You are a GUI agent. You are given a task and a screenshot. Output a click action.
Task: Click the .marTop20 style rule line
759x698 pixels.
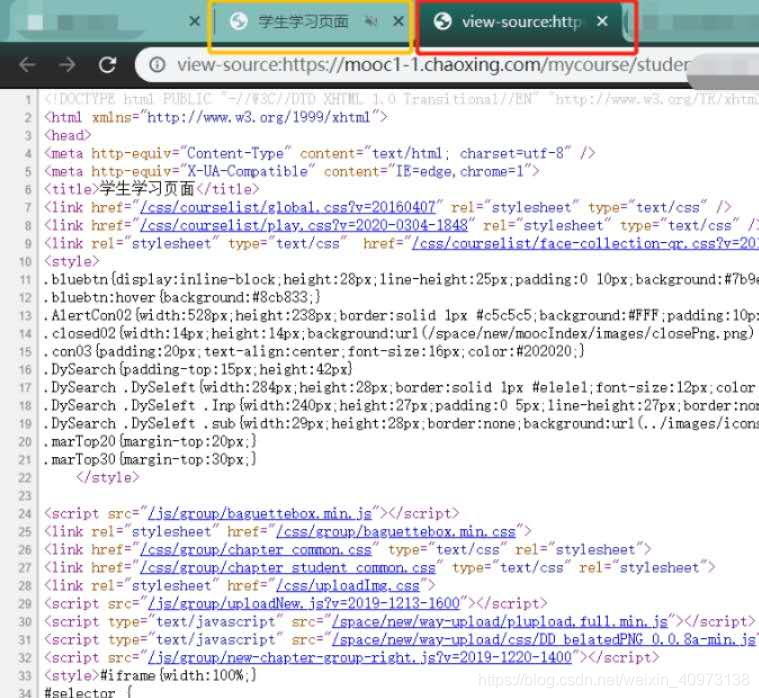tap(150, 441)
